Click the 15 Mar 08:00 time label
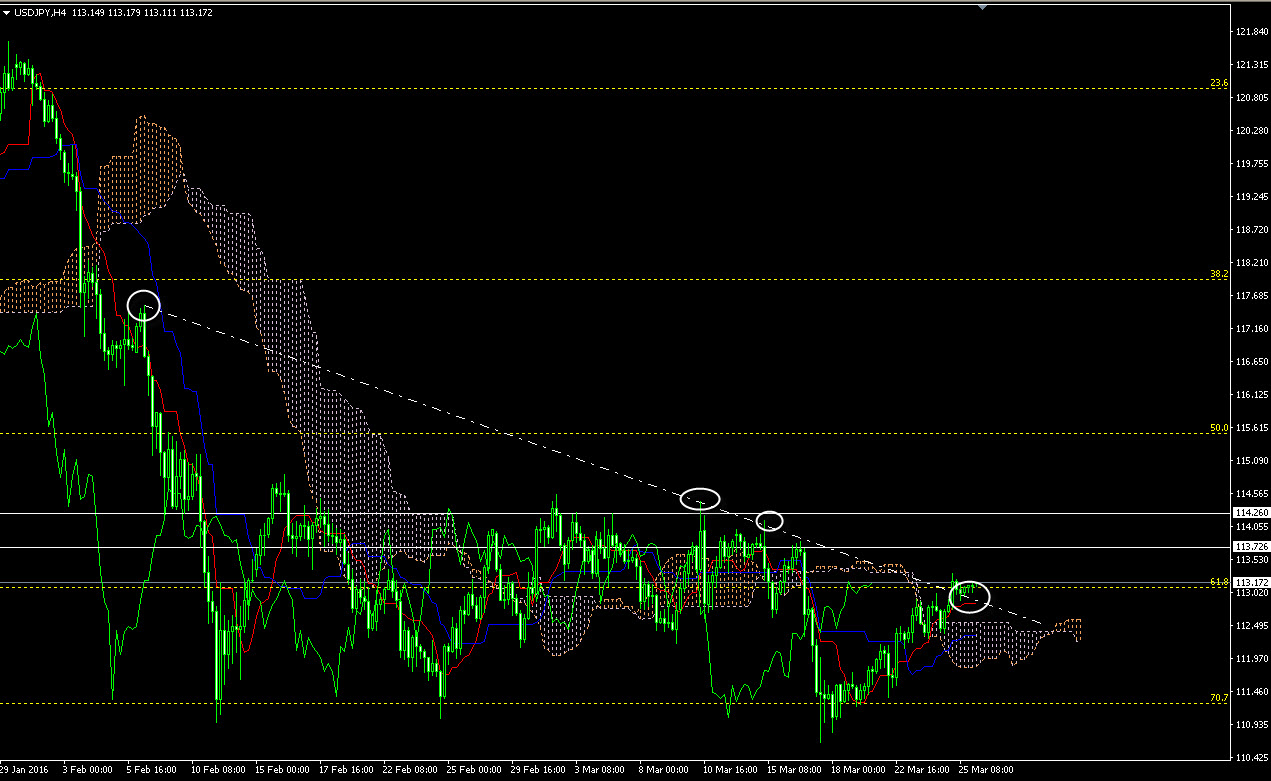Viewport: 1271px width, 781px height. click(794, 771)
